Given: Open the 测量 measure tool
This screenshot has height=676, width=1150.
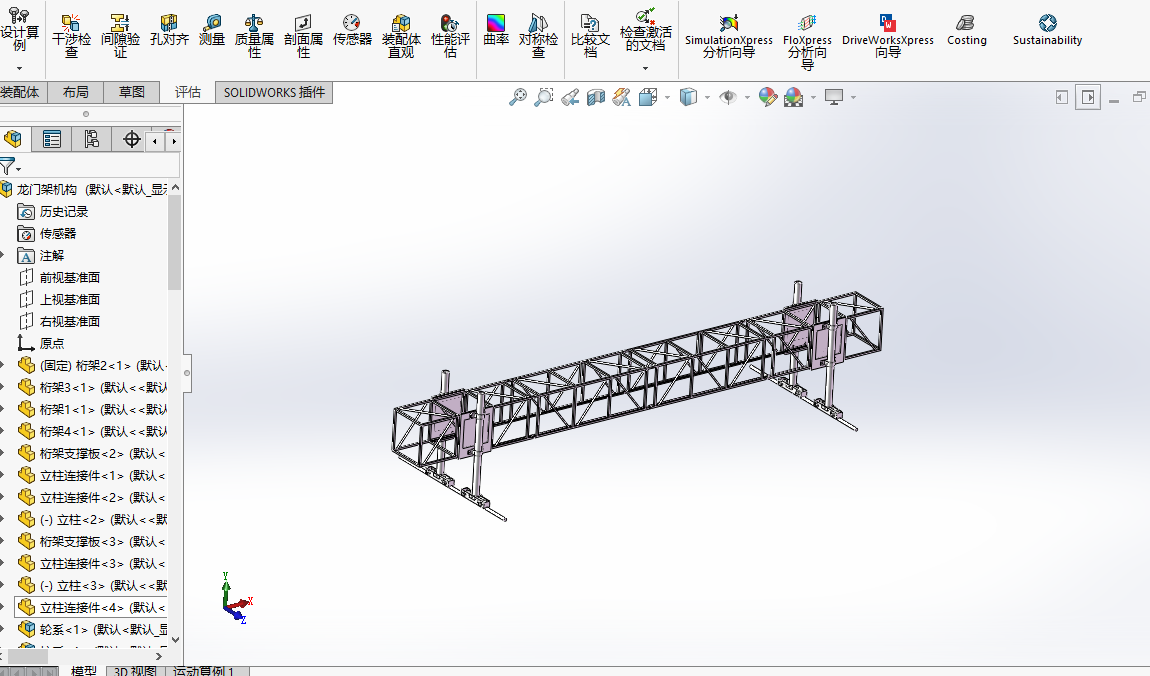Looking at the screenshot, I should pyautogui.click(x=212, y=30).
